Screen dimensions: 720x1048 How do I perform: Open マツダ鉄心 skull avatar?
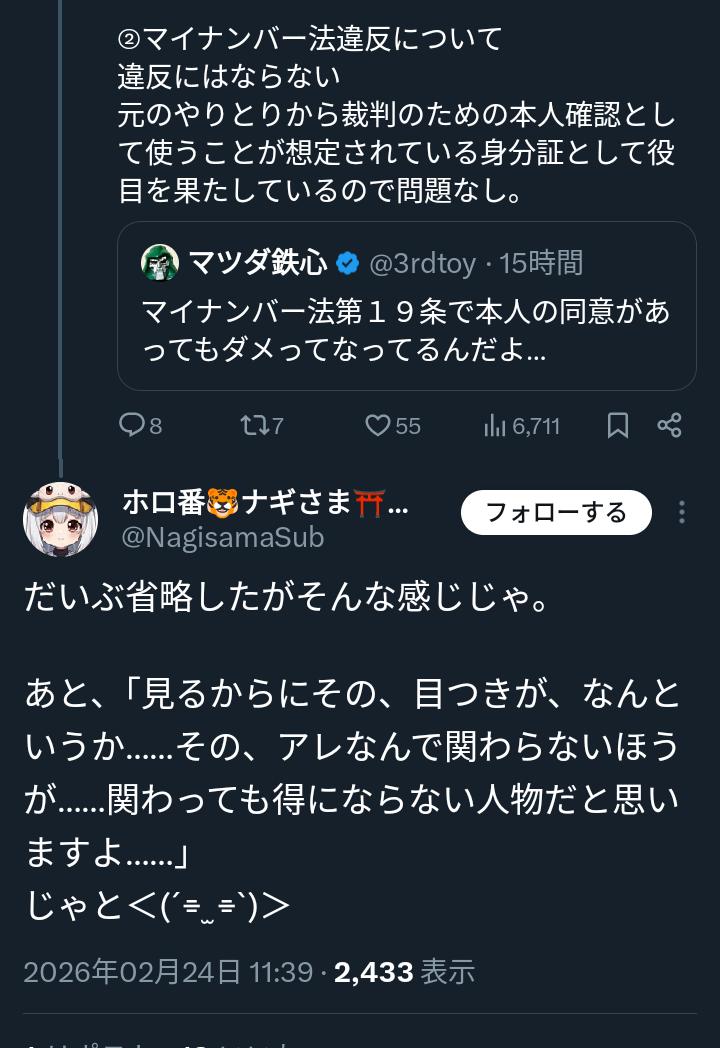coord(160,263)
